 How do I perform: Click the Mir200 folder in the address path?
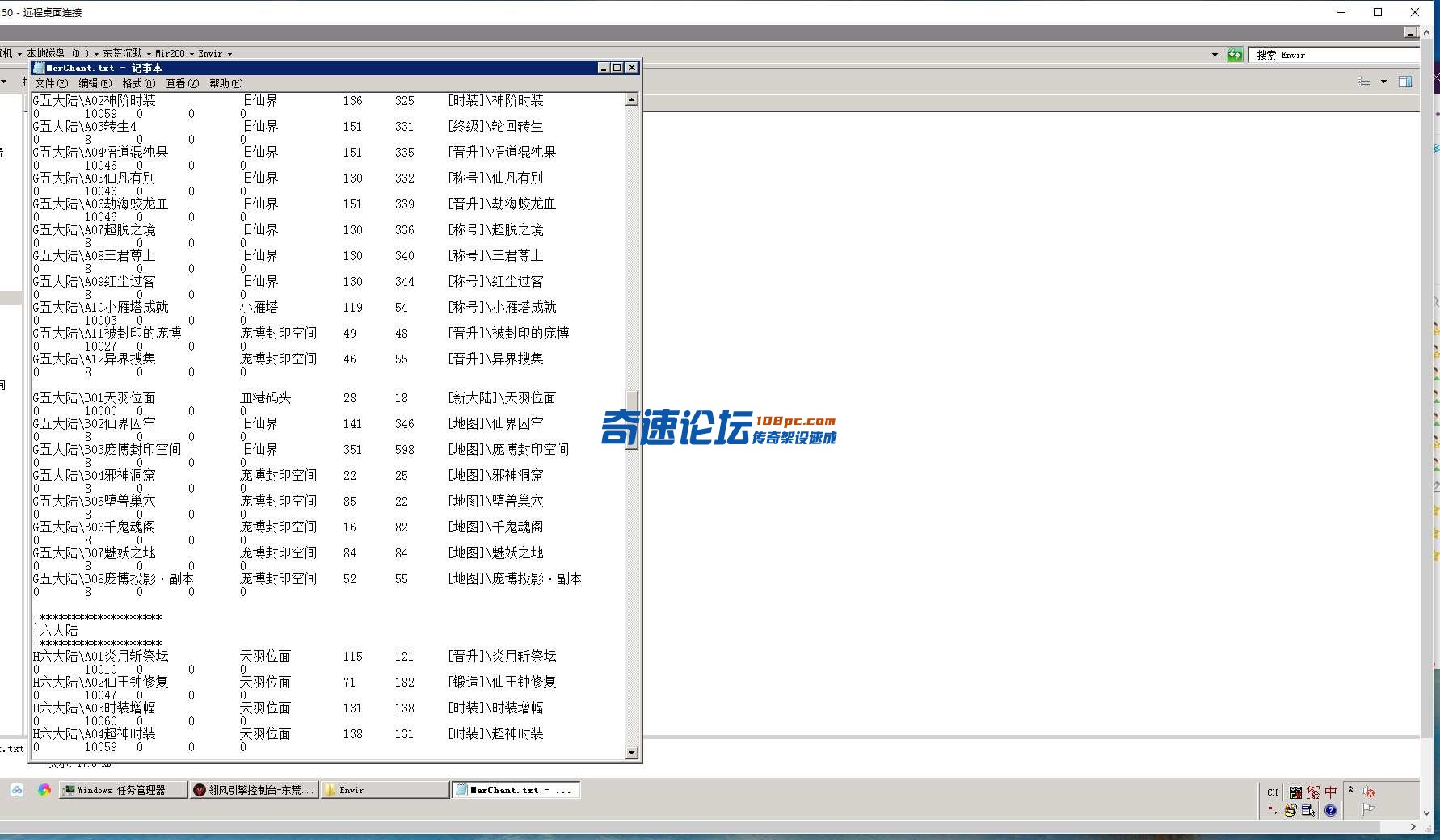click(170, 54)
